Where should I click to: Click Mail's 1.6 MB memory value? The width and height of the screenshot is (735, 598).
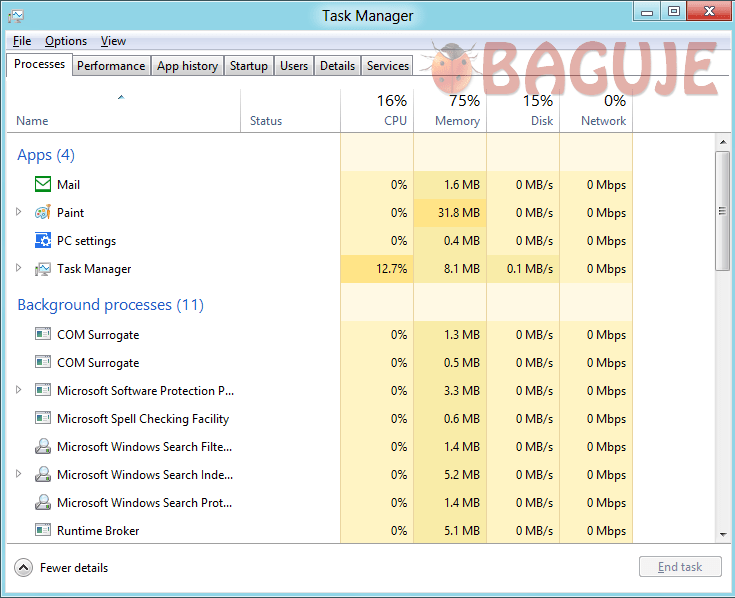tap(462, 185)
